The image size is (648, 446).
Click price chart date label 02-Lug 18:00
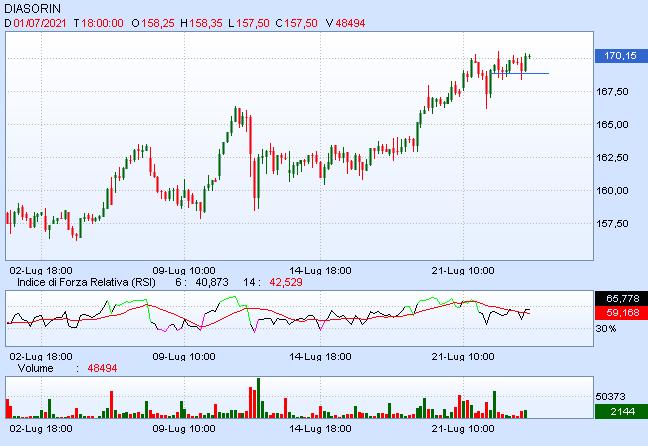41,271
